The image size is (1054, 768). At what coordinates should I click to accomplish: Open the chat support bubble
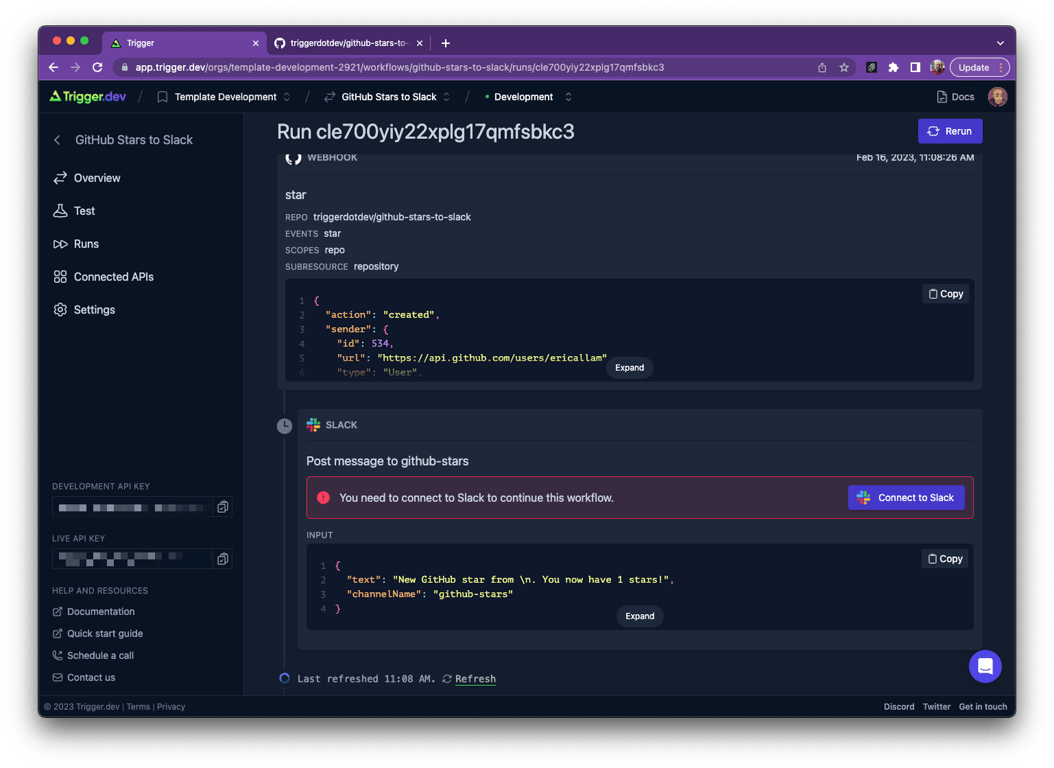click(985, 666)
